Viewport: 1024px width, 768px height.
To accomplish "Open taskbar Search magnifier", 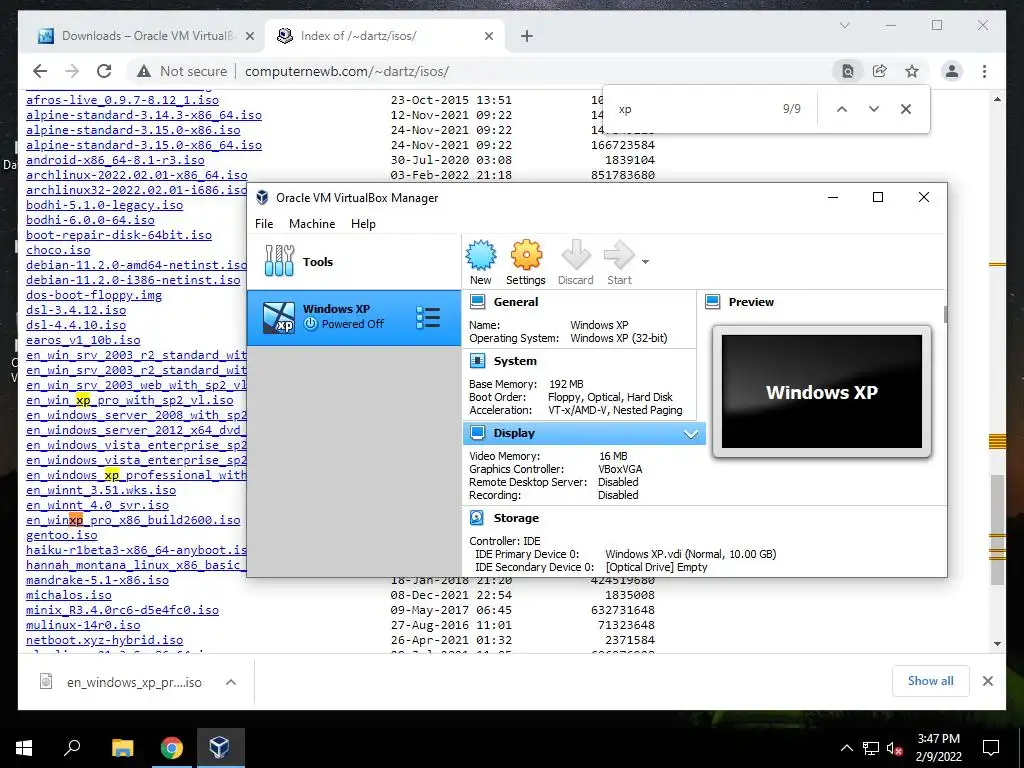I will (x=72, y=748).
